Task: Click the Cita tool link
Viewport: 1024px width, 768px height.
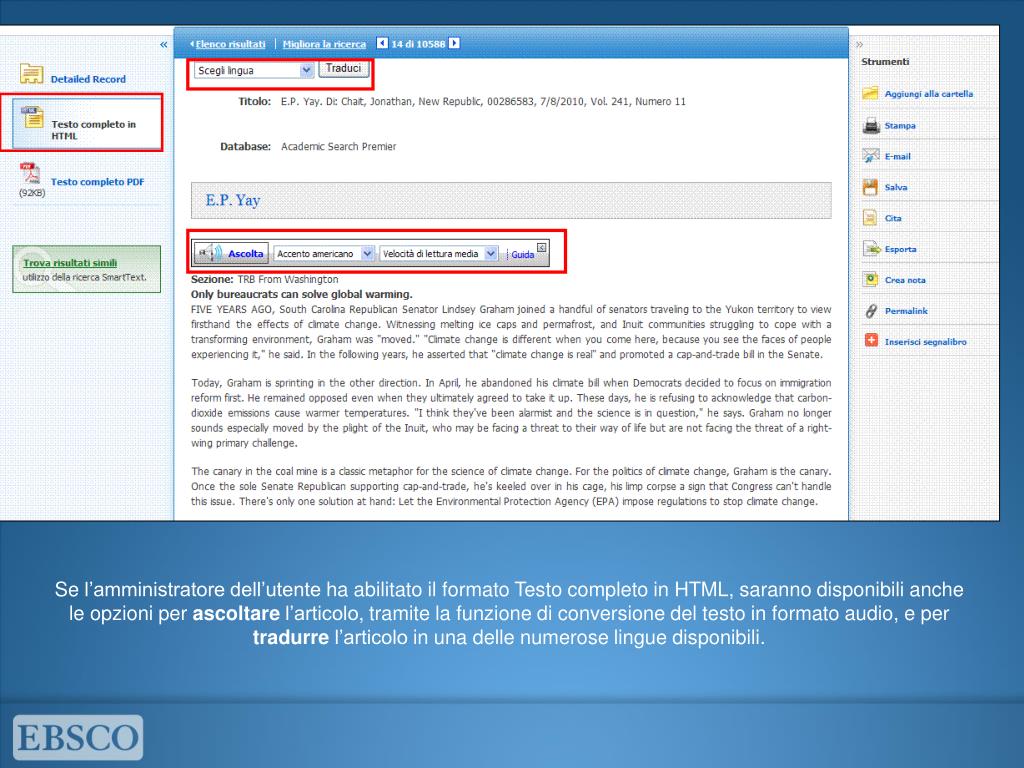Action: (x=893, y=218)
